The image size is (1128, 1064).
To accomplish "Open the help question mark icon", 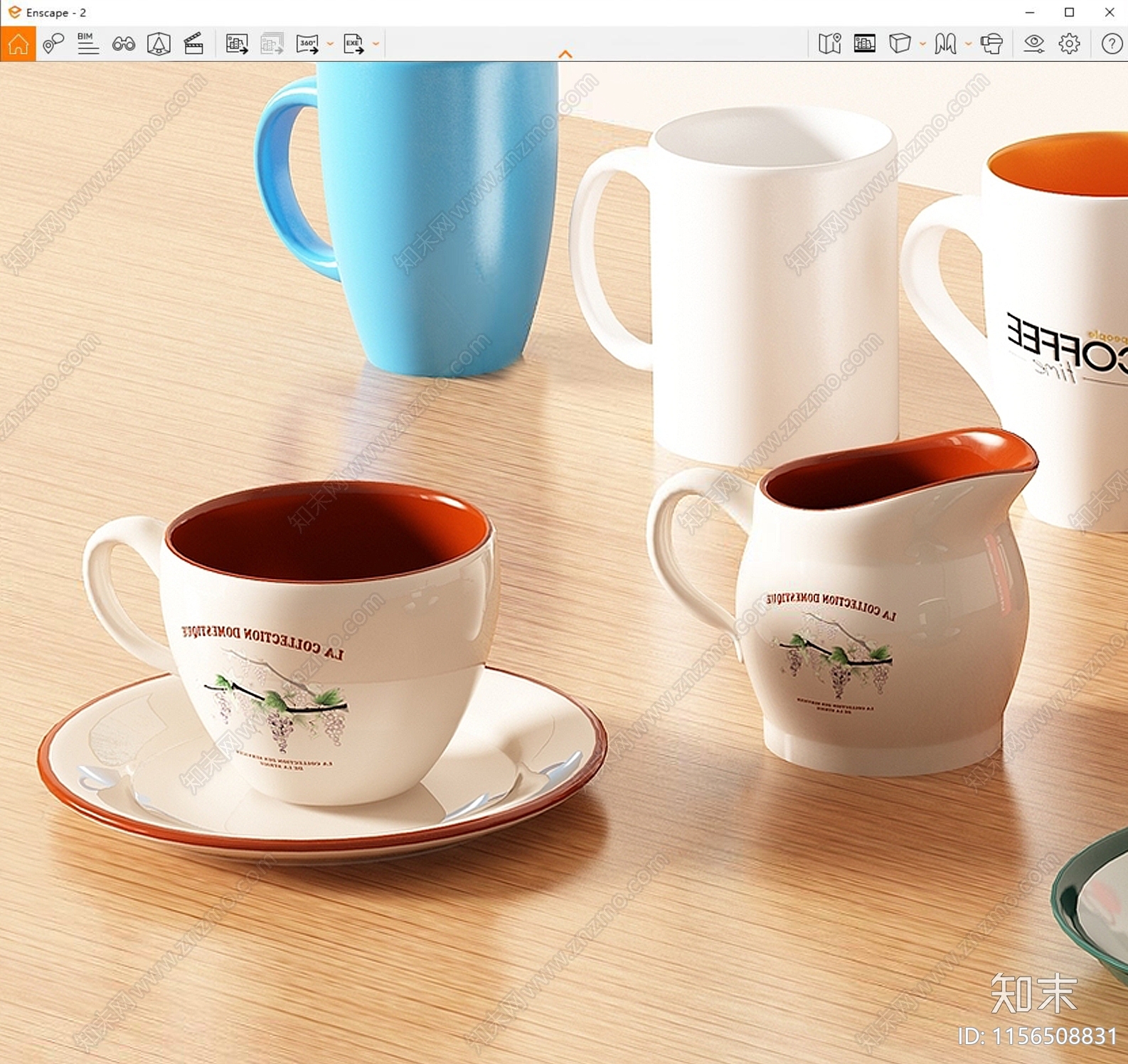I will pyautogui.click(x=1112, y=44).
